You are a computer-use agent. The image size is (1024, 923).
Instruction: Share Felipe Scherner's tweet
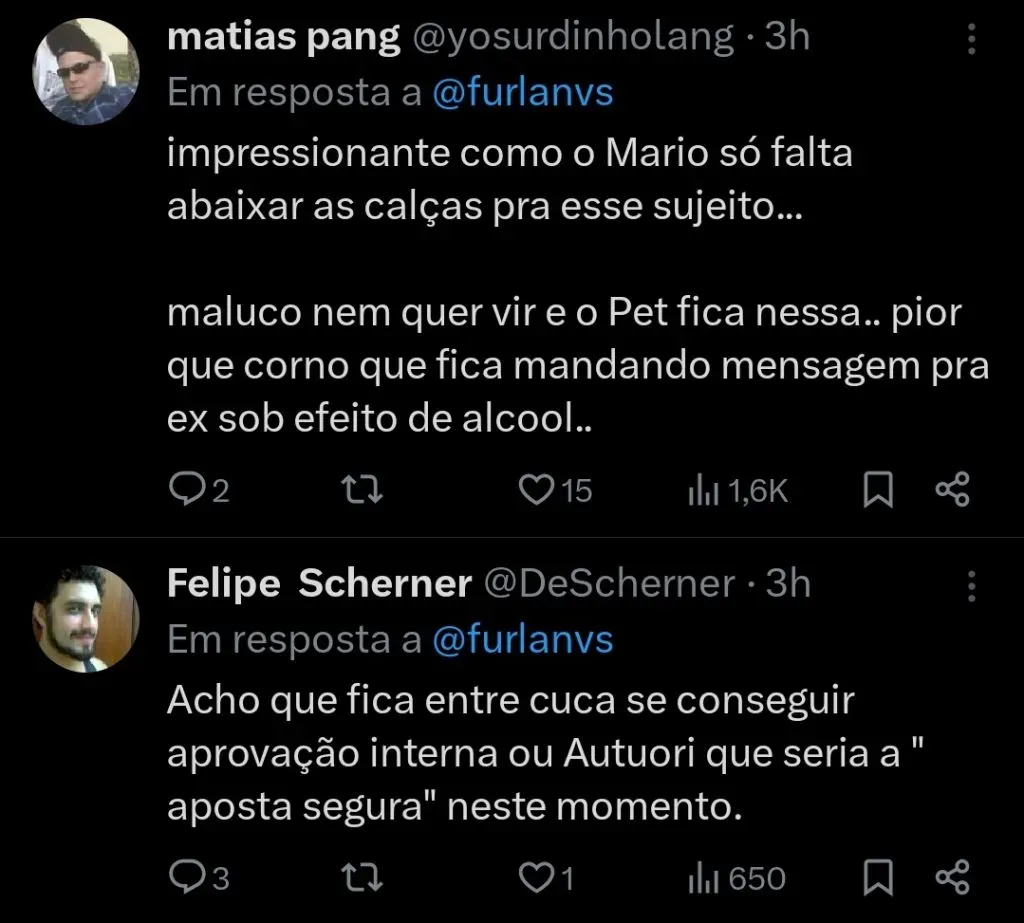click(x=951, y=878)
